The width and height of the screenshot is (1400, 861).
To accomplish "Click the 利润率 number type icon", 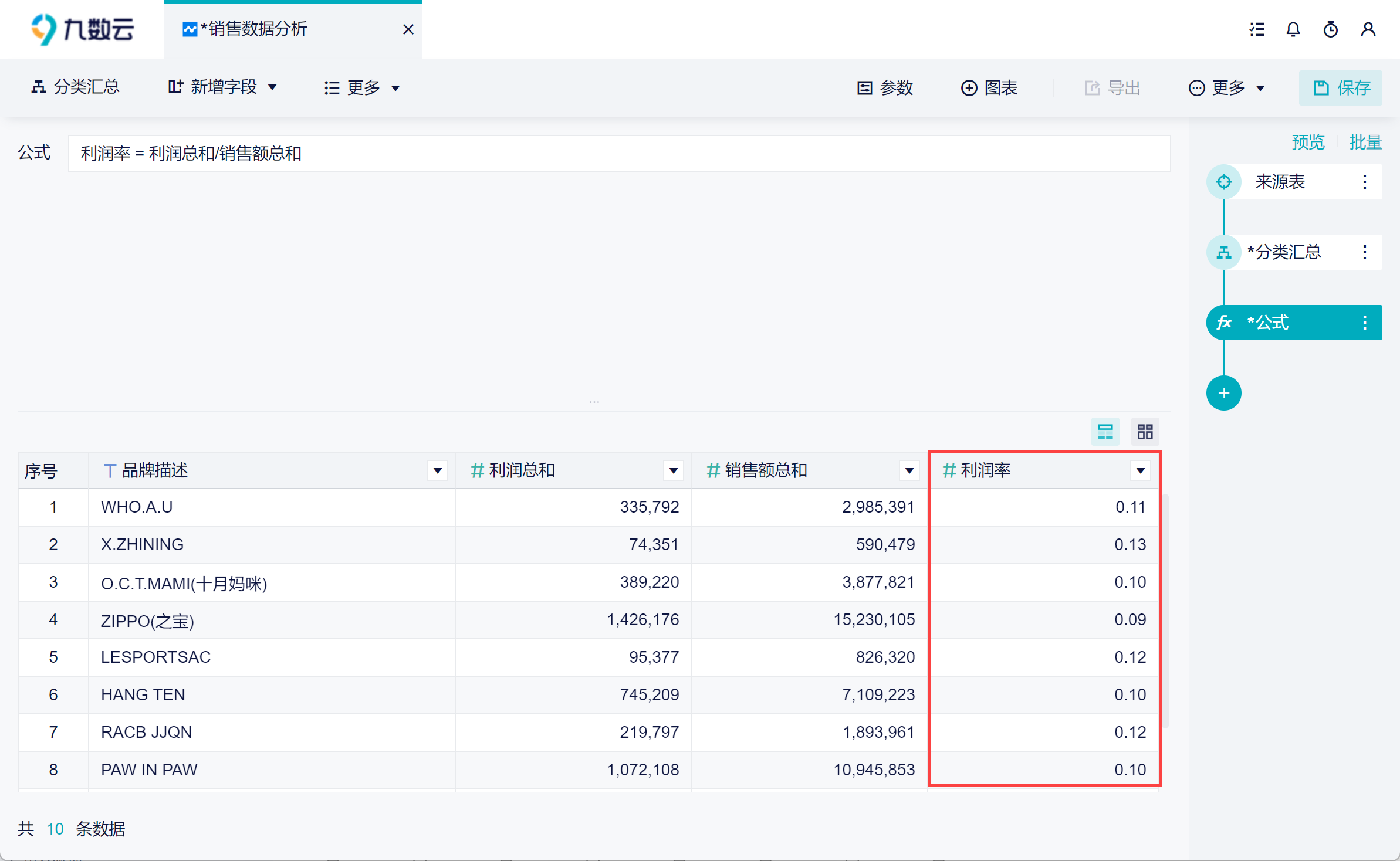I will tap(949, 470).
